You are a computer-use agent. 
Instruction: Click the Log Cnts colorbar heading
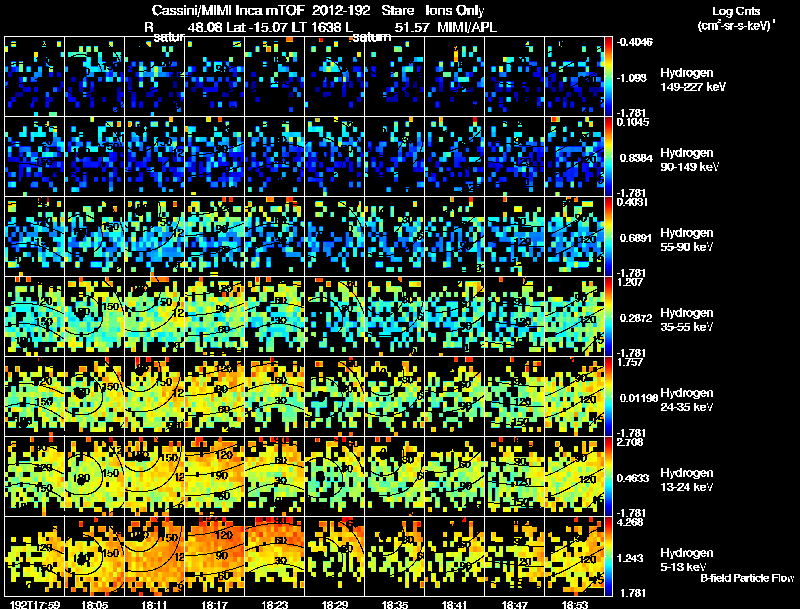736,11
